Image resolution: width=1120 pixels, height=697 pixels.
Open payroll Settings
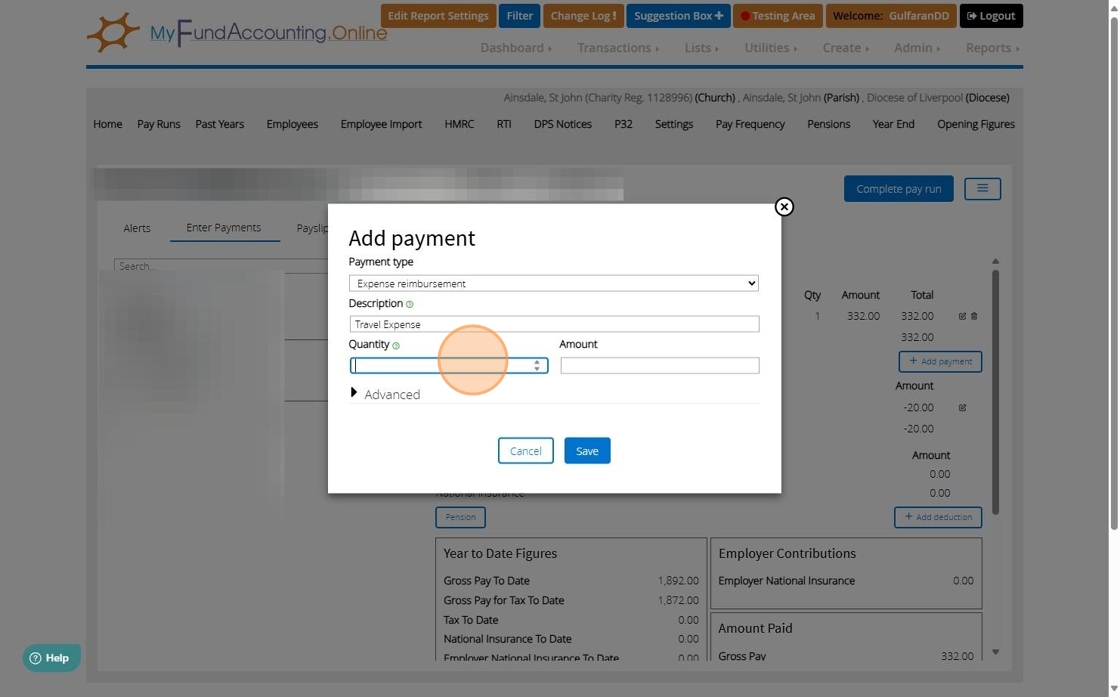674,124
